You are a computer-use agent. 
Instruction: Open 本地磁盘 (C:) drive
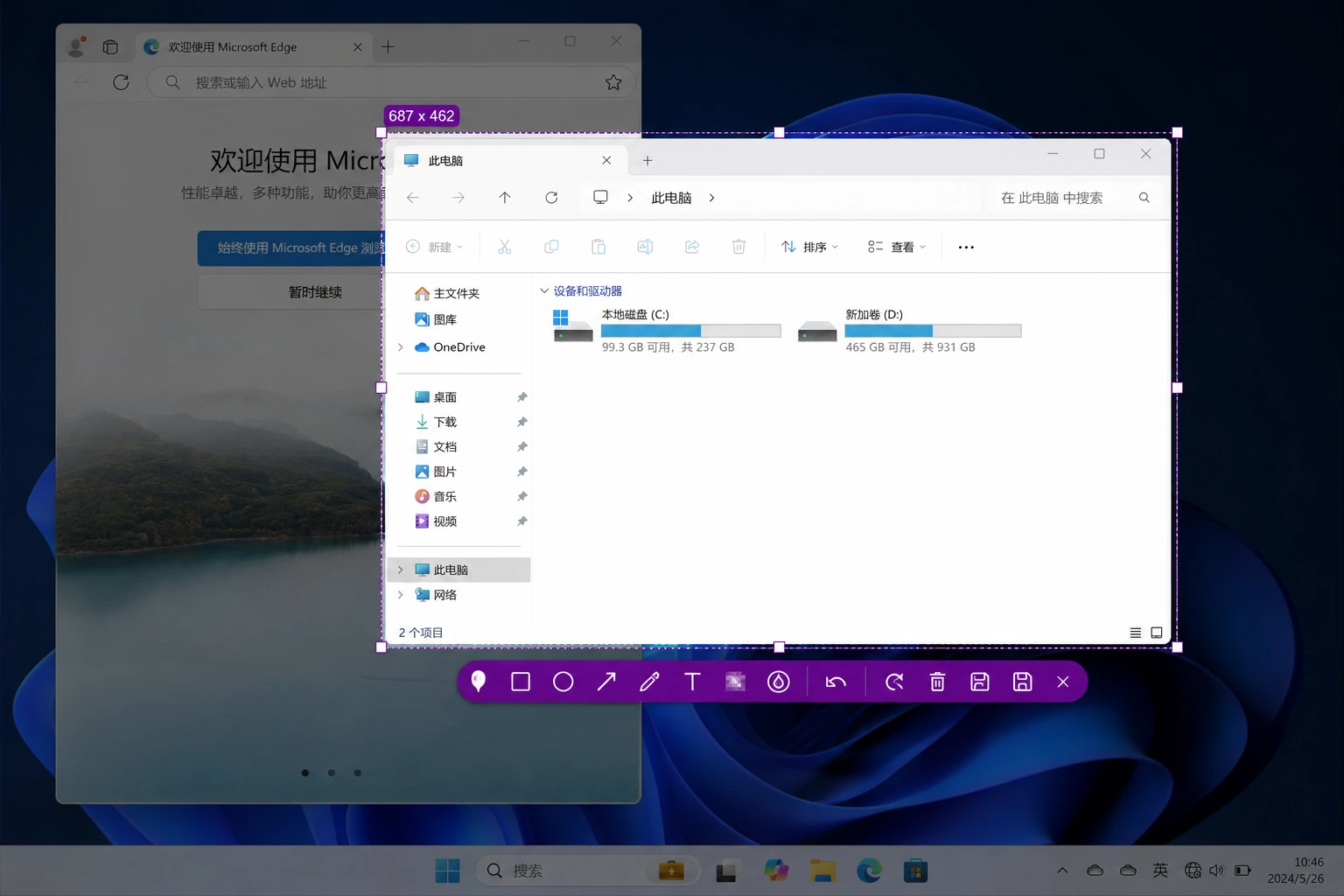click(667, 331)
